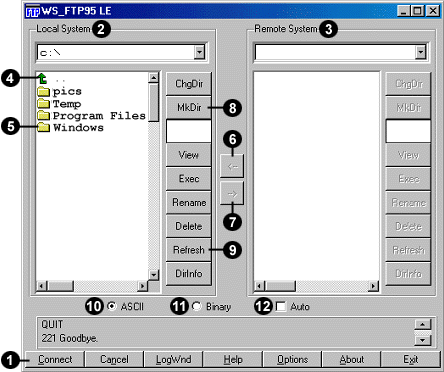Open the local drive c:\ dropdown

[199, 52]
